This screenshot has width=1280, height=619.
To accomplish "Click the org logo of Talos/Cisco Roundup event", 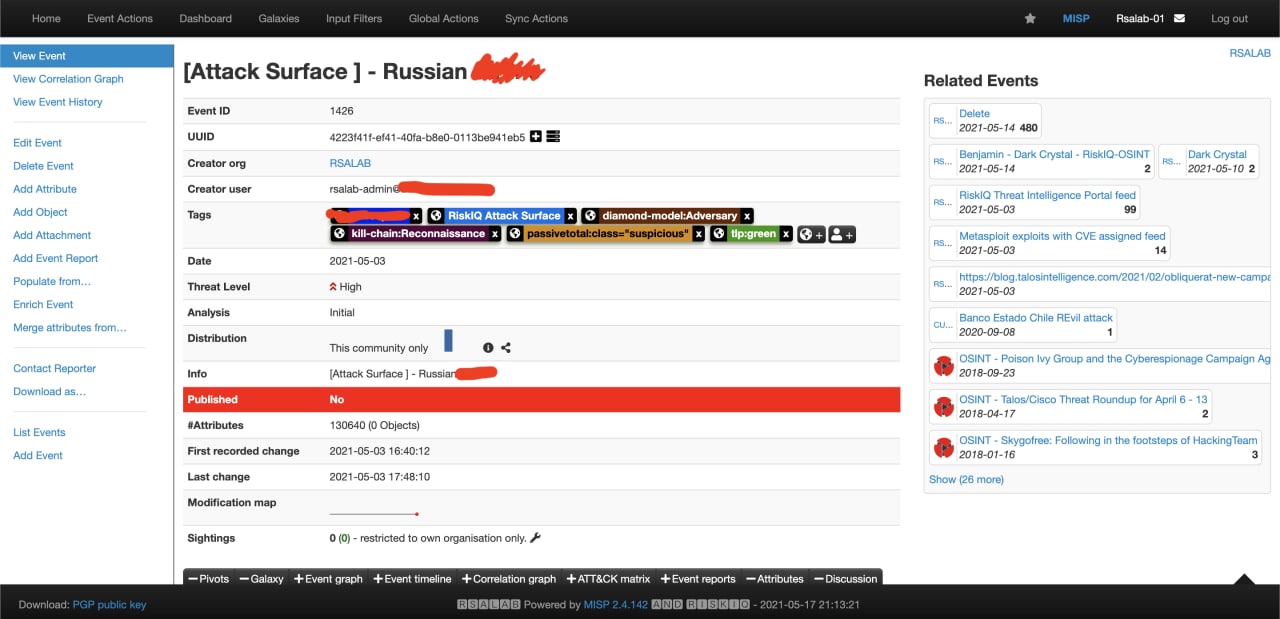I will pos(943,407).
